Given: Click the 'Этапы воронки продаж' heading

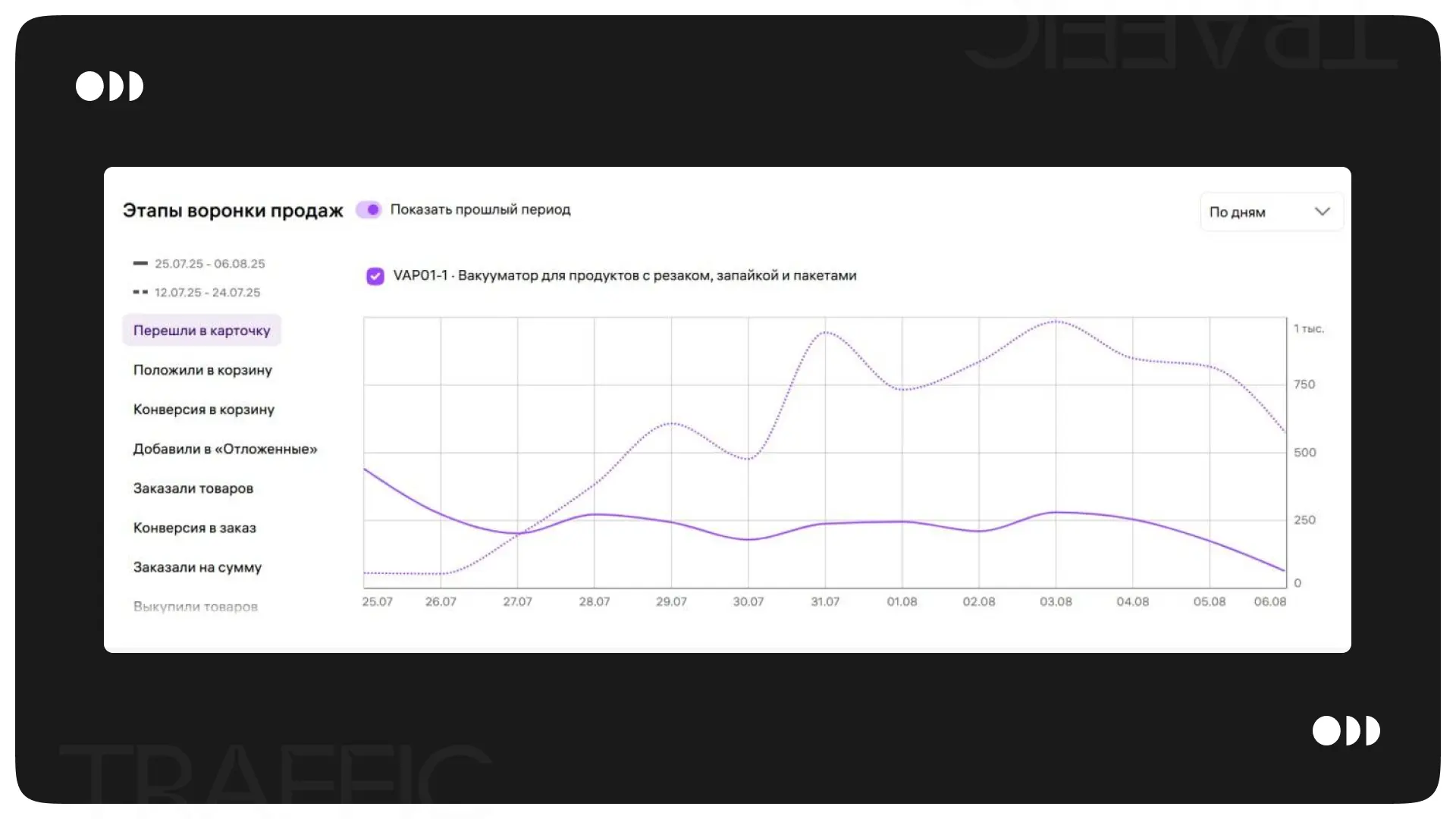Looking at the screenshot, I should tap(233, 211).
